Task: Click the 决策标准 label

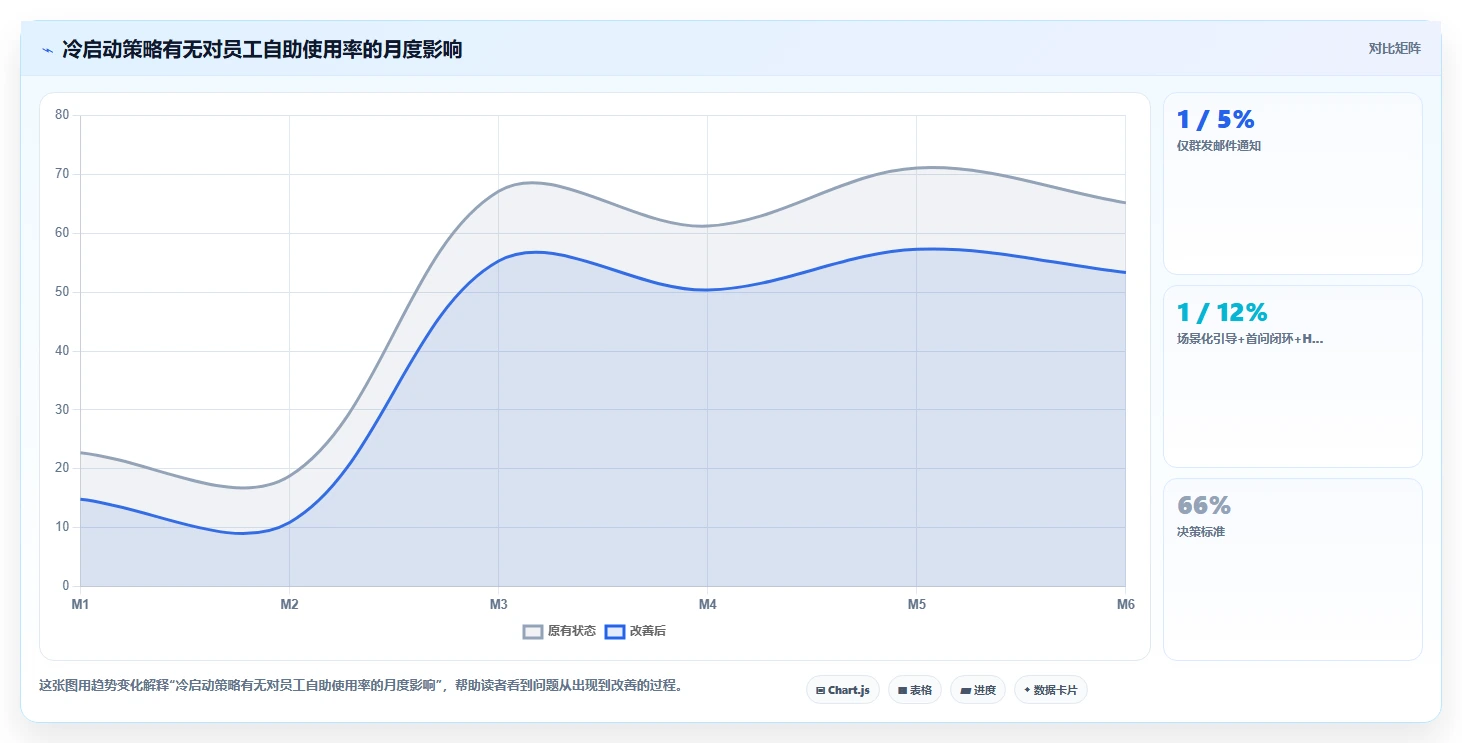Action: pyautogui.click(x=1201, y=532)
